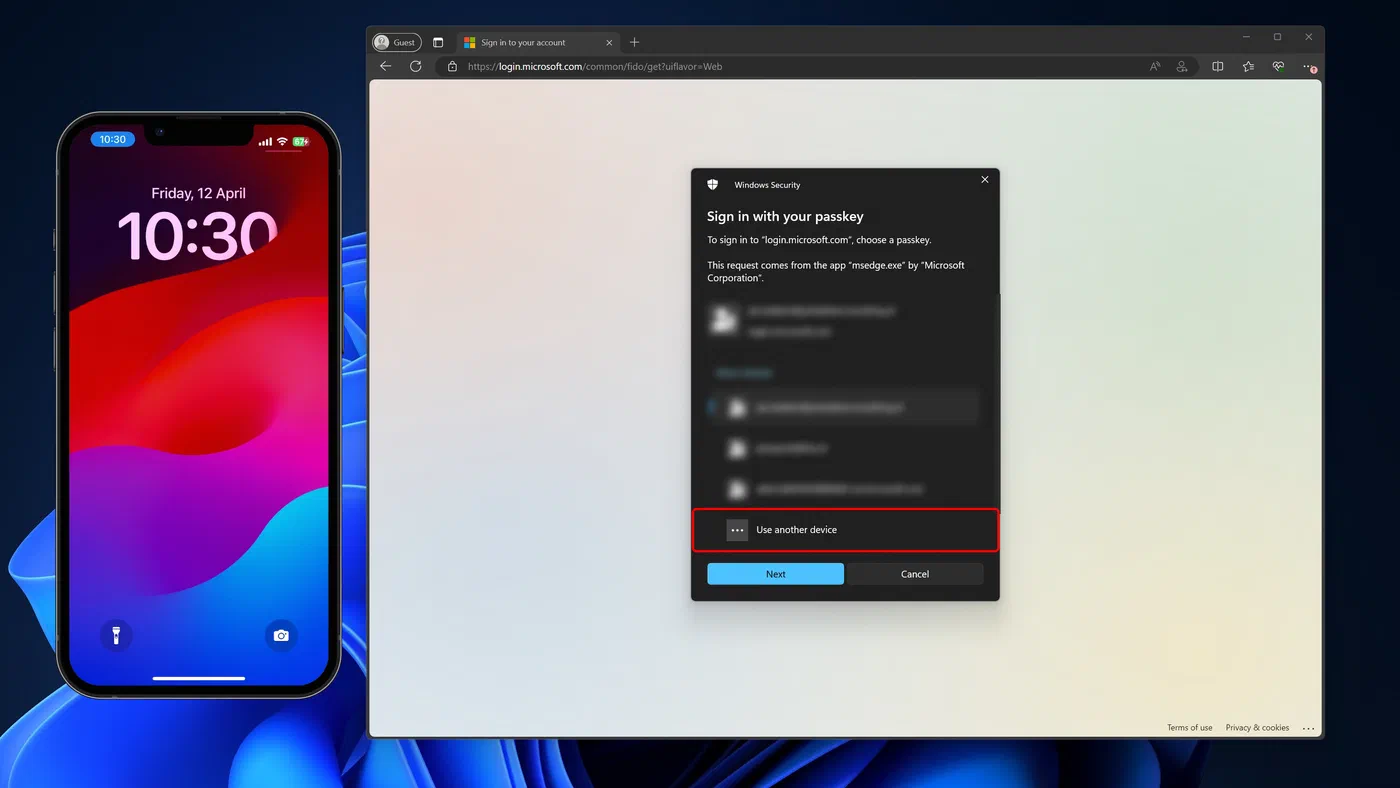This screenshot has width=1400, height=788.
Task: Cancel the passkey sign-in dialog
Action: click(x=915, y=574)
